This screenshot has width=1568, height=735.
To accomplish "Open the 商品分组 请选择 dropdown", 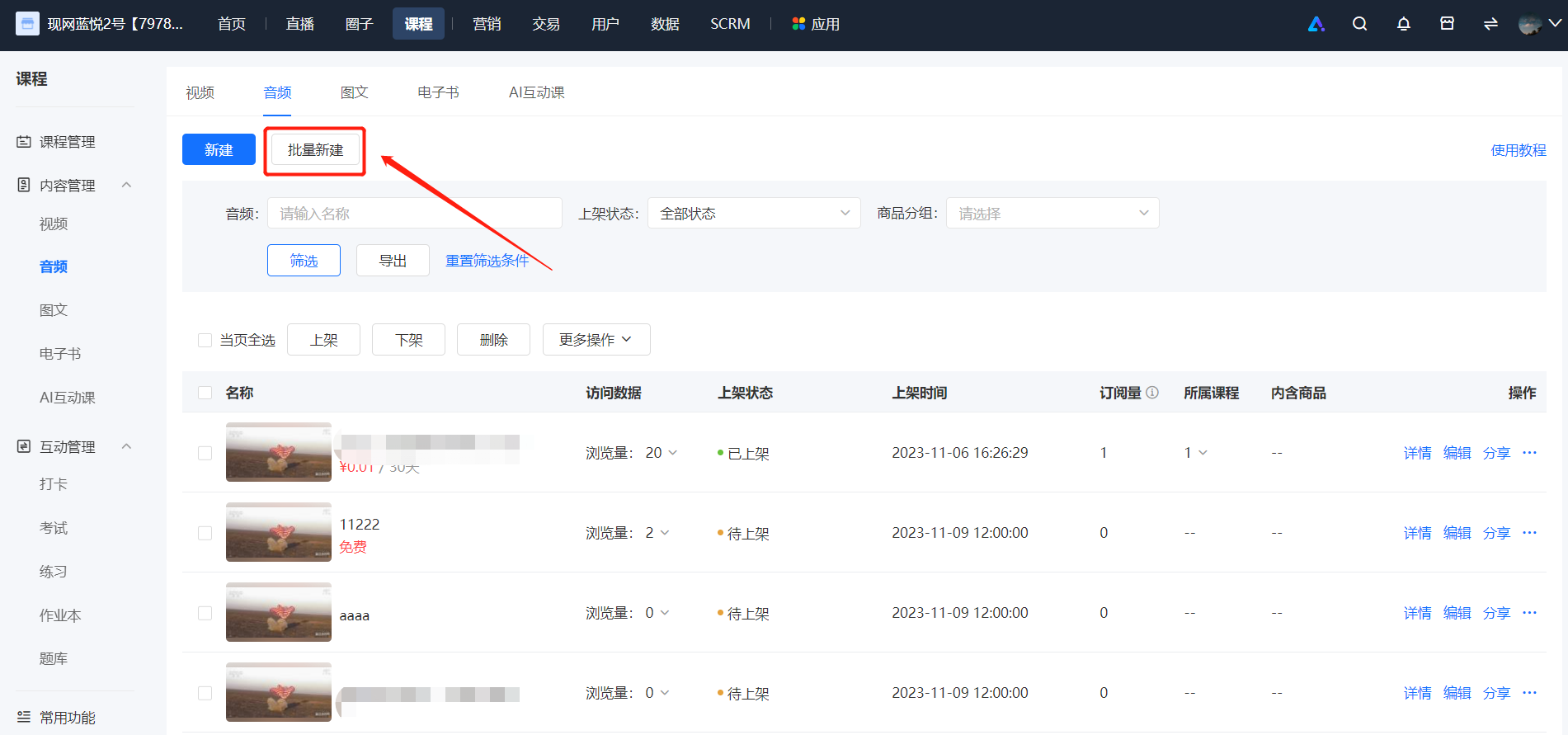I will point(1052,213).
